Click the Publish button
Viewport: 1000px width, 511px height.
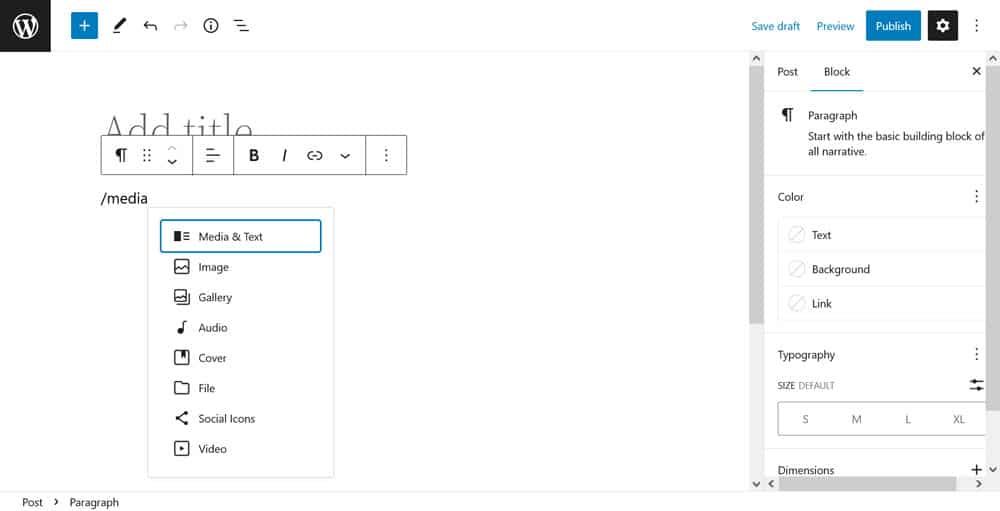point(893,26)
